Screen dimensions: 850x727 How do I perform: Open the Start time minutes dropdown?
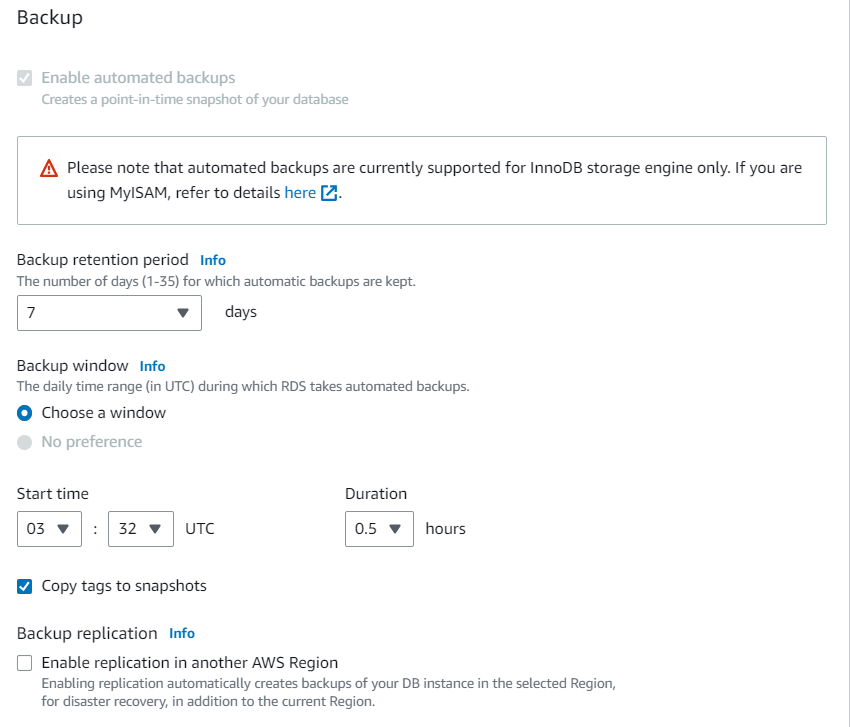(x=140, y=529)
